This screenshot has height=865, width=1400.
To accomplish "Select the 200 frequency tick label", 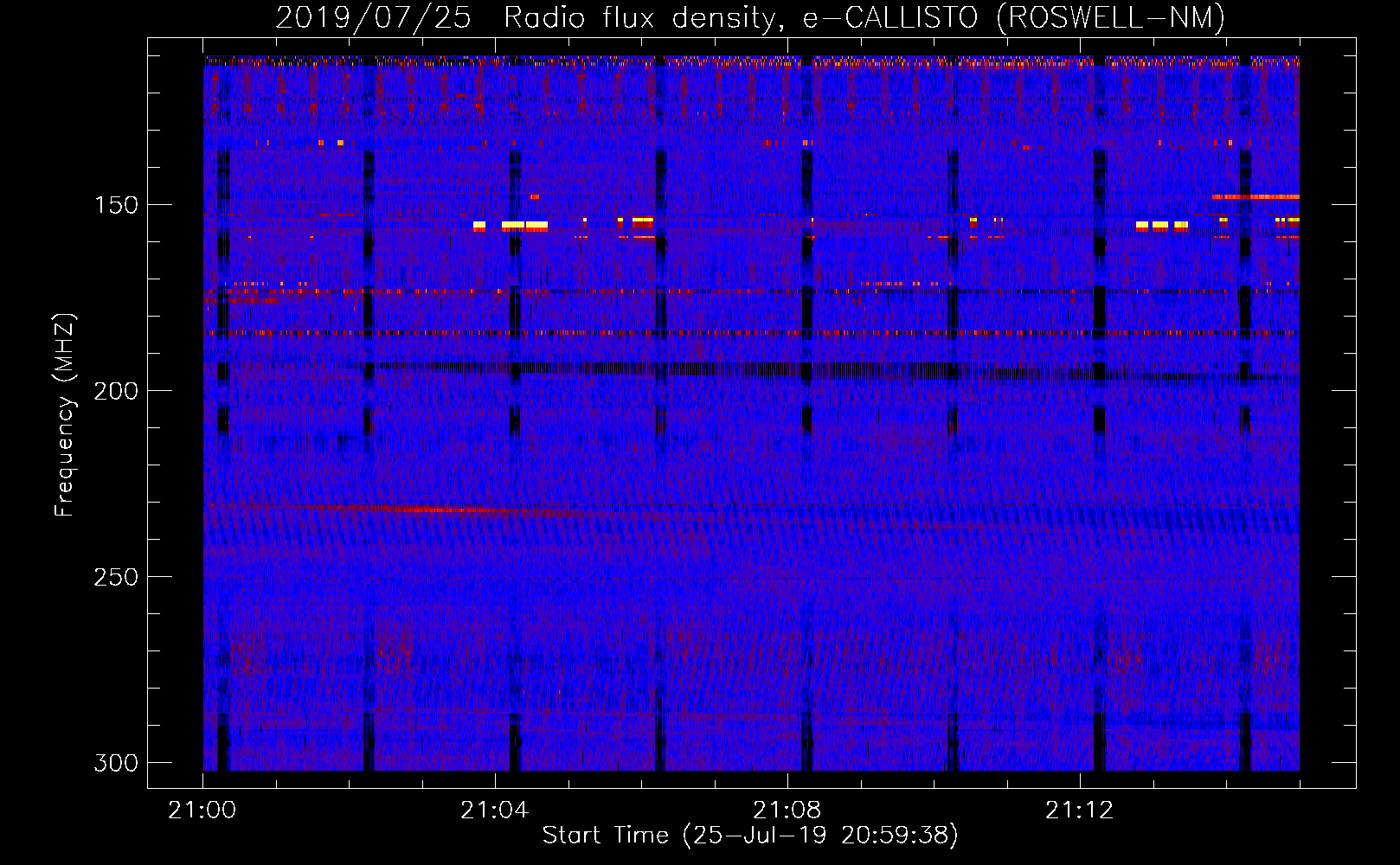I will click(x=115, y=391).
